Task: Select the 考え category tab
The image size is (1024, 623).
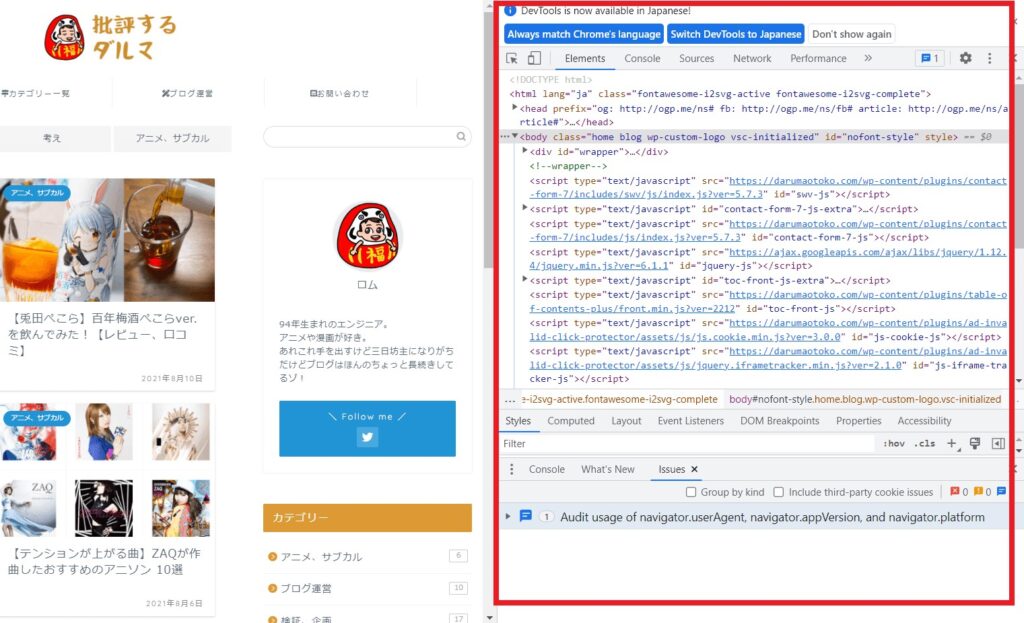Action: click(55, 138)
